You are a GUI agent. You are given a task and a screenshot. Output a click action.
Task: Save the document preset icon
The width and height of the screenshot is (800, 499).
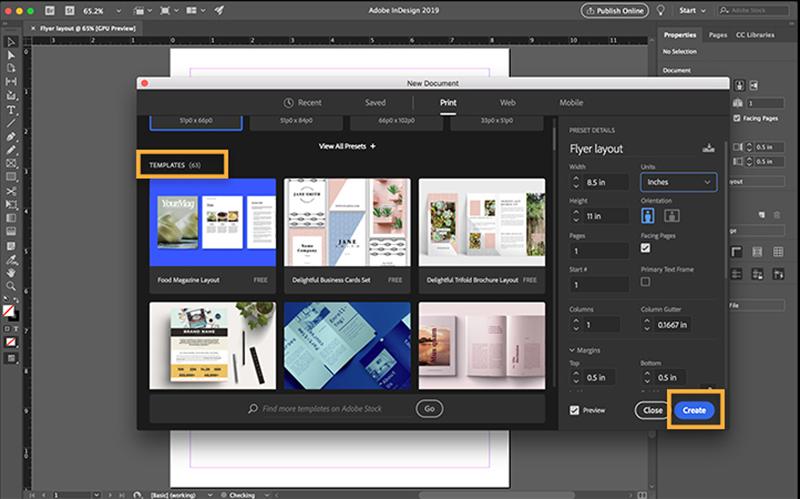tap(708, 148)
